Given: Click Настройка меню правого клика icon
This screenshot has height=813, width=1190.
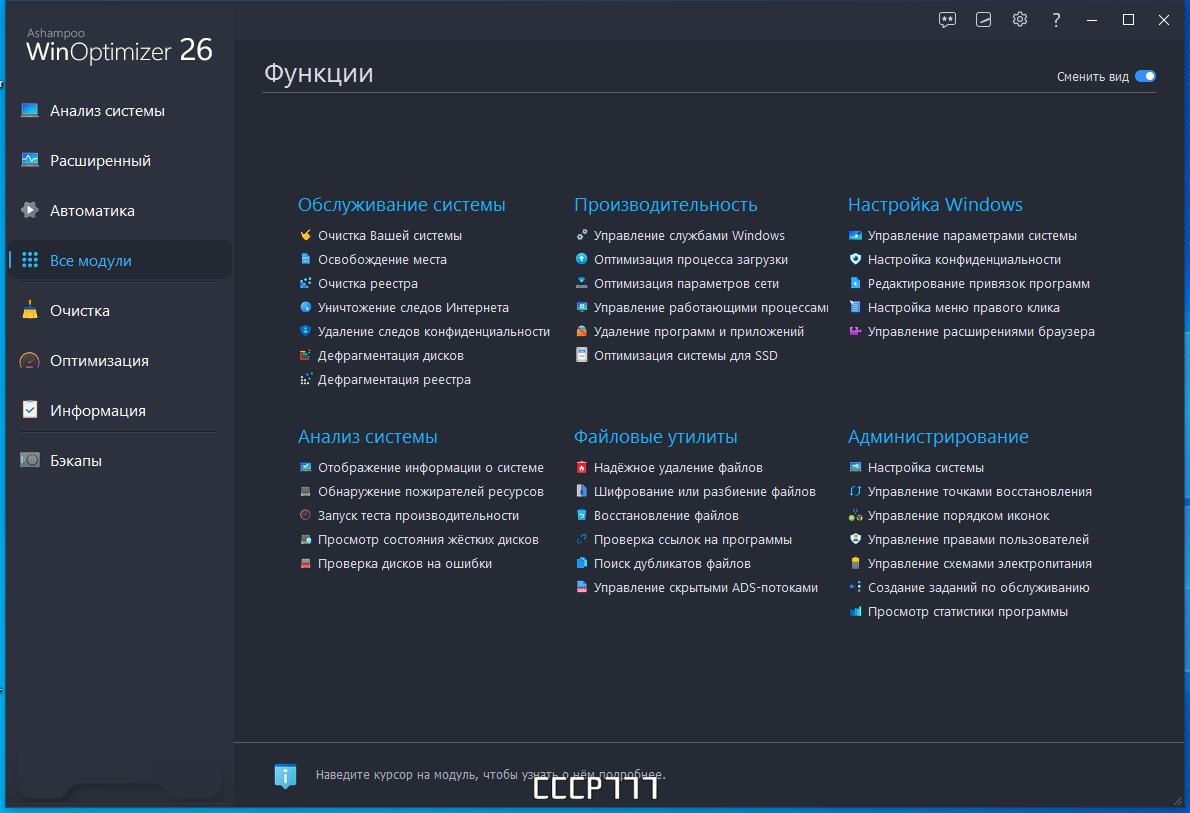Looking at the screenshot, I should (855, 307).
